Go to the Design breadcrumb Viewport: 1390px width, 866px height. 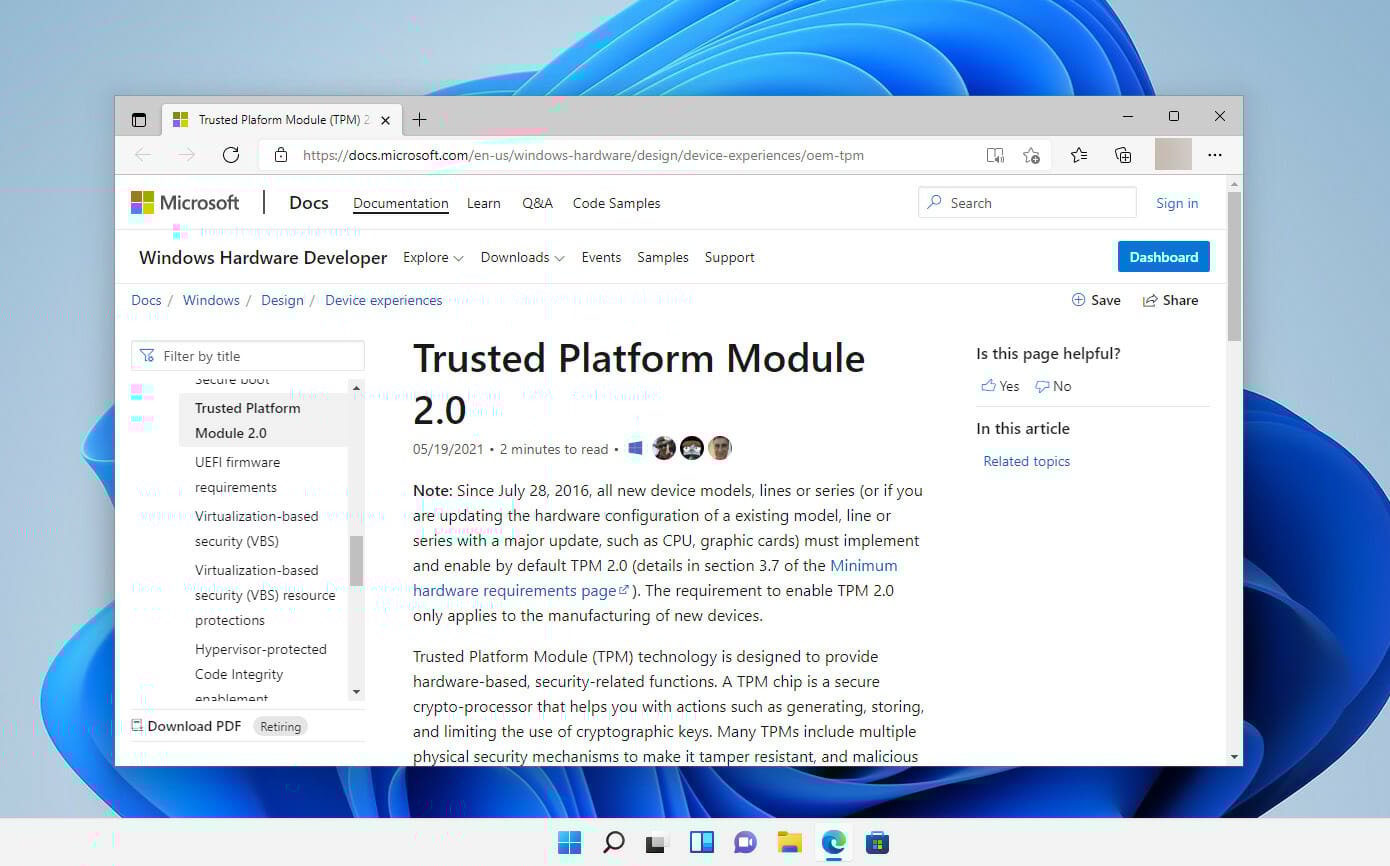282,300
